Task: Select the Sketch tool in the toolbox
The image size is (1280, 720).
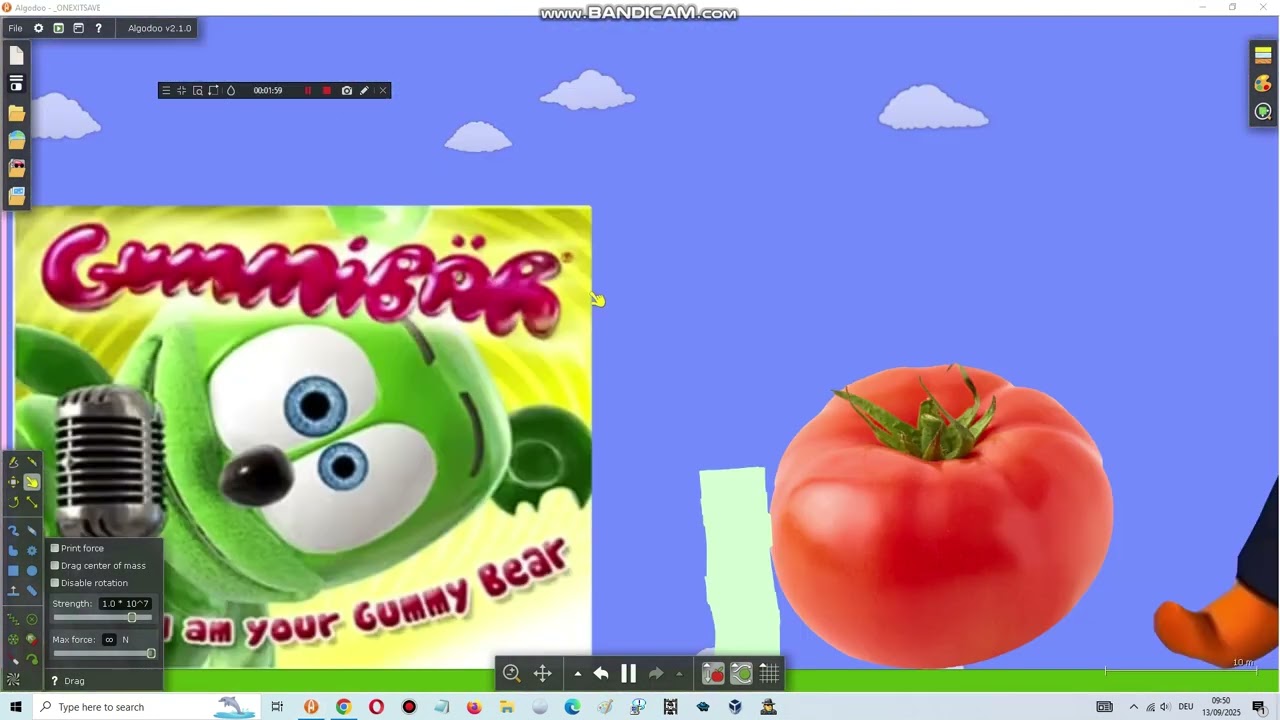Action: tap(13, 462)
